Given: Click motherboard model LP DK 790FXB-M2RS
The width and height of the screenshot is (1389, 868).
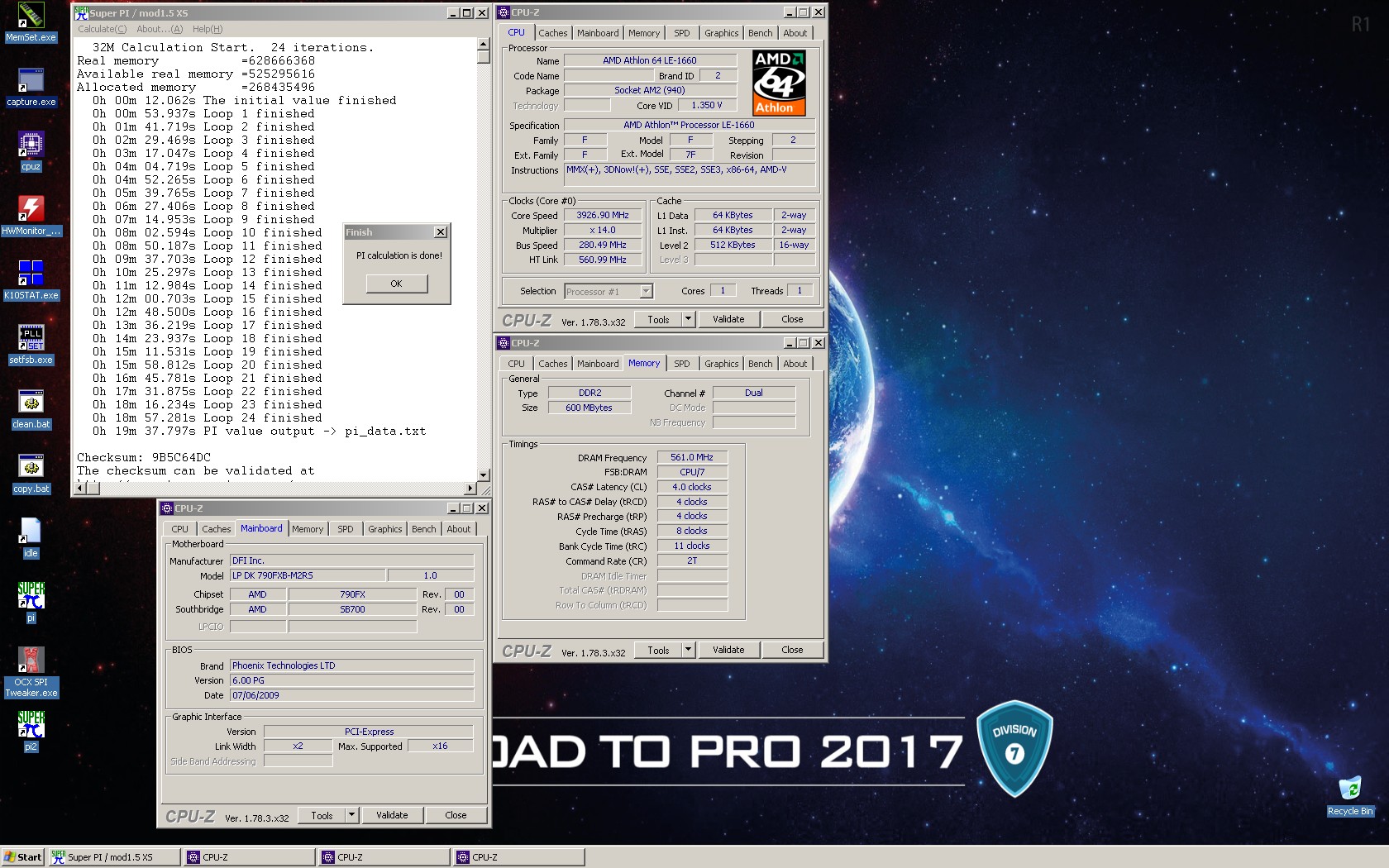Looking at the screenshot, I should pos(308,575).
